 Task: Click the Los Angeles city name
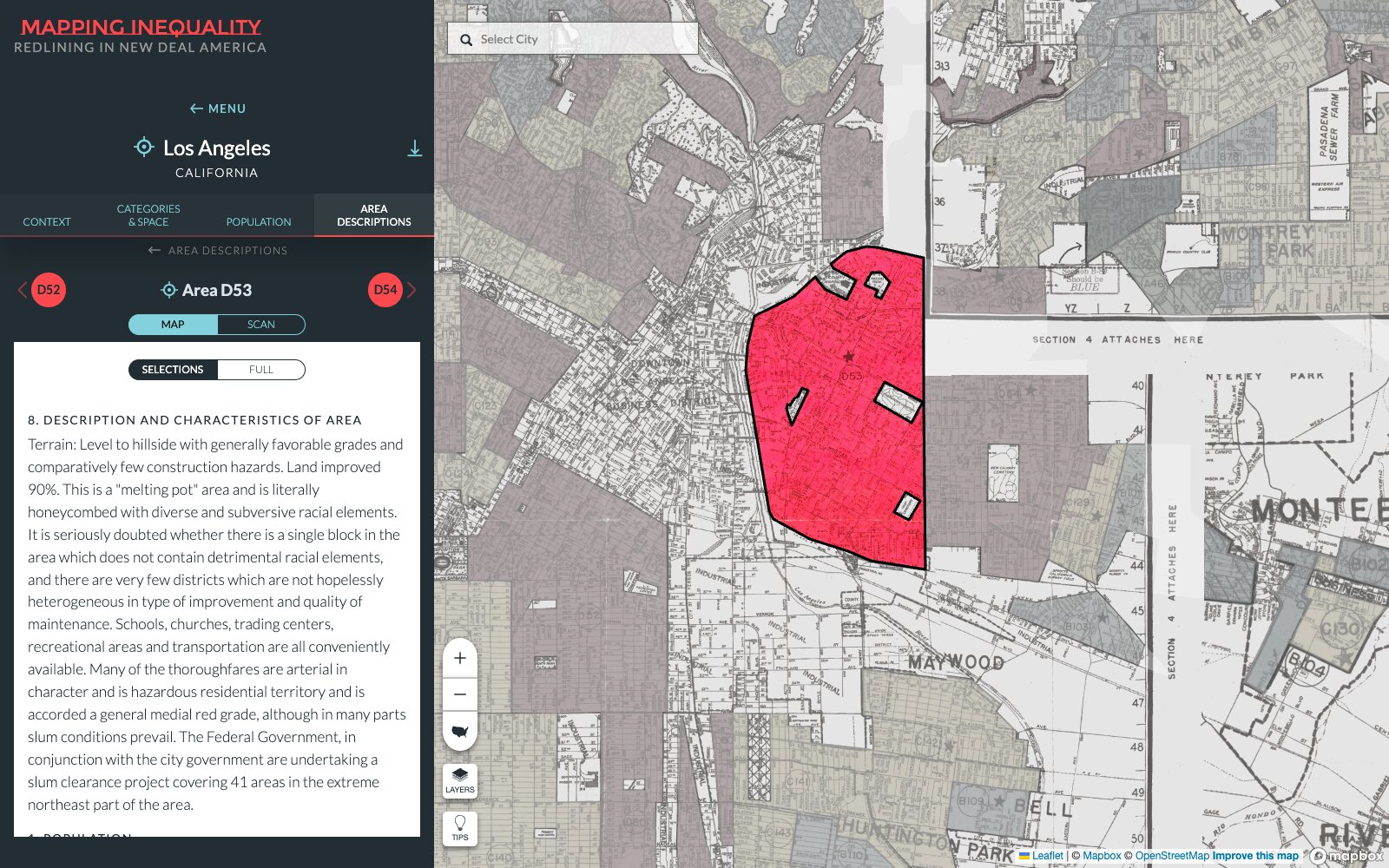(x=217, y=148)
